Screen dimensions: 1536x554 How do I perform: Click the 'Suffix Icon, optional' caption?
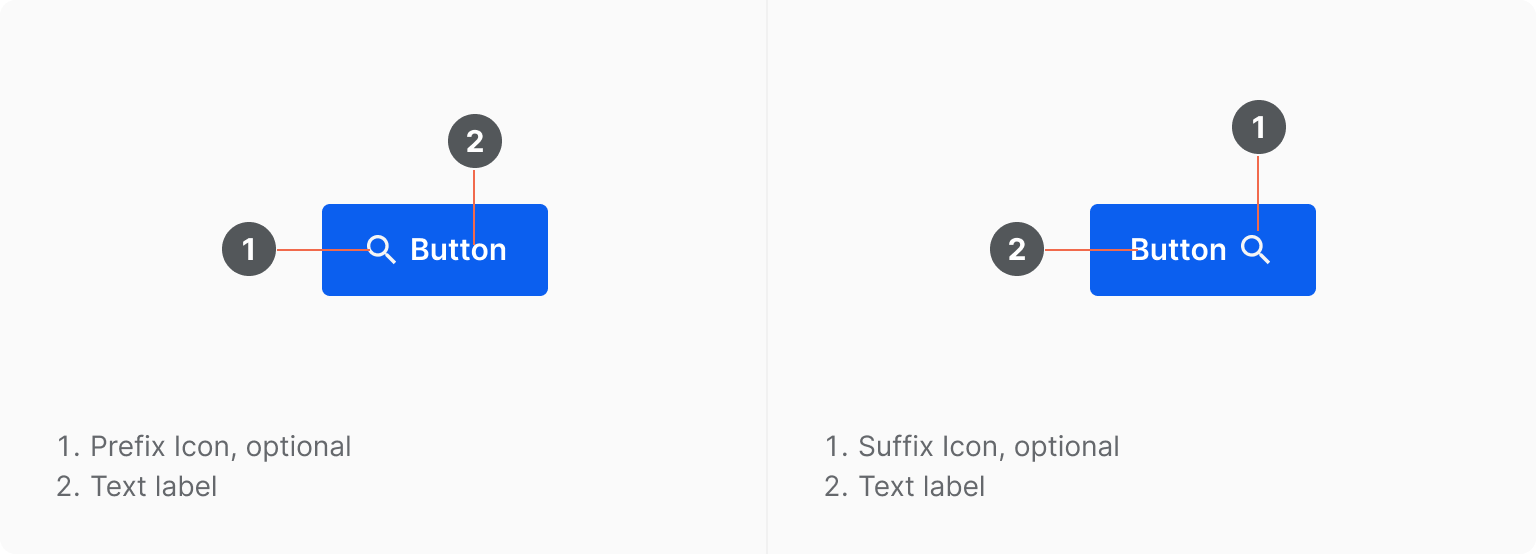coord(989,446)
